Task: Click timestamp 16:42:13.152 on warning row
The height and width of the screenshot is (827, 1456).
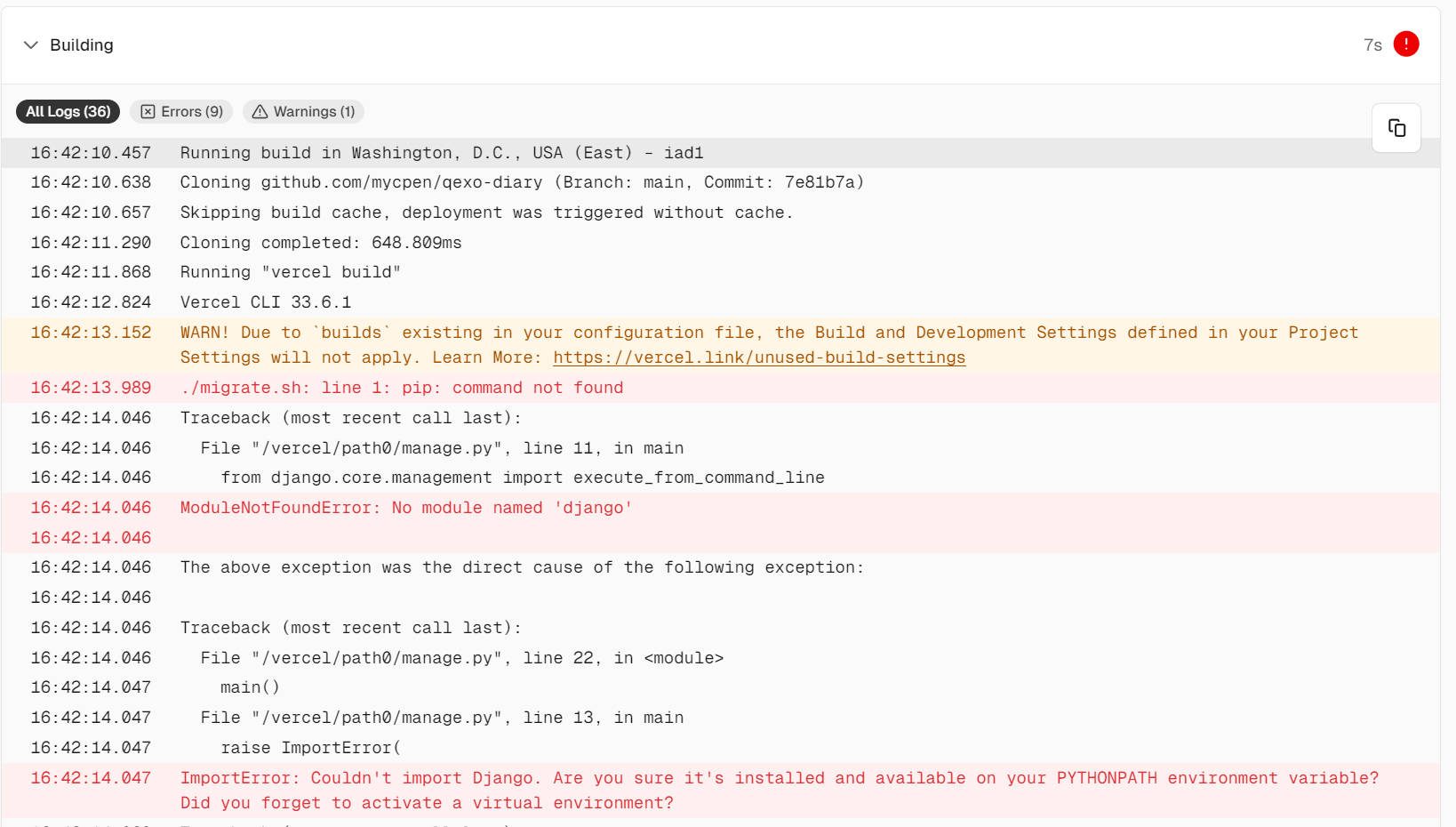Action: [x=91, y=333]
